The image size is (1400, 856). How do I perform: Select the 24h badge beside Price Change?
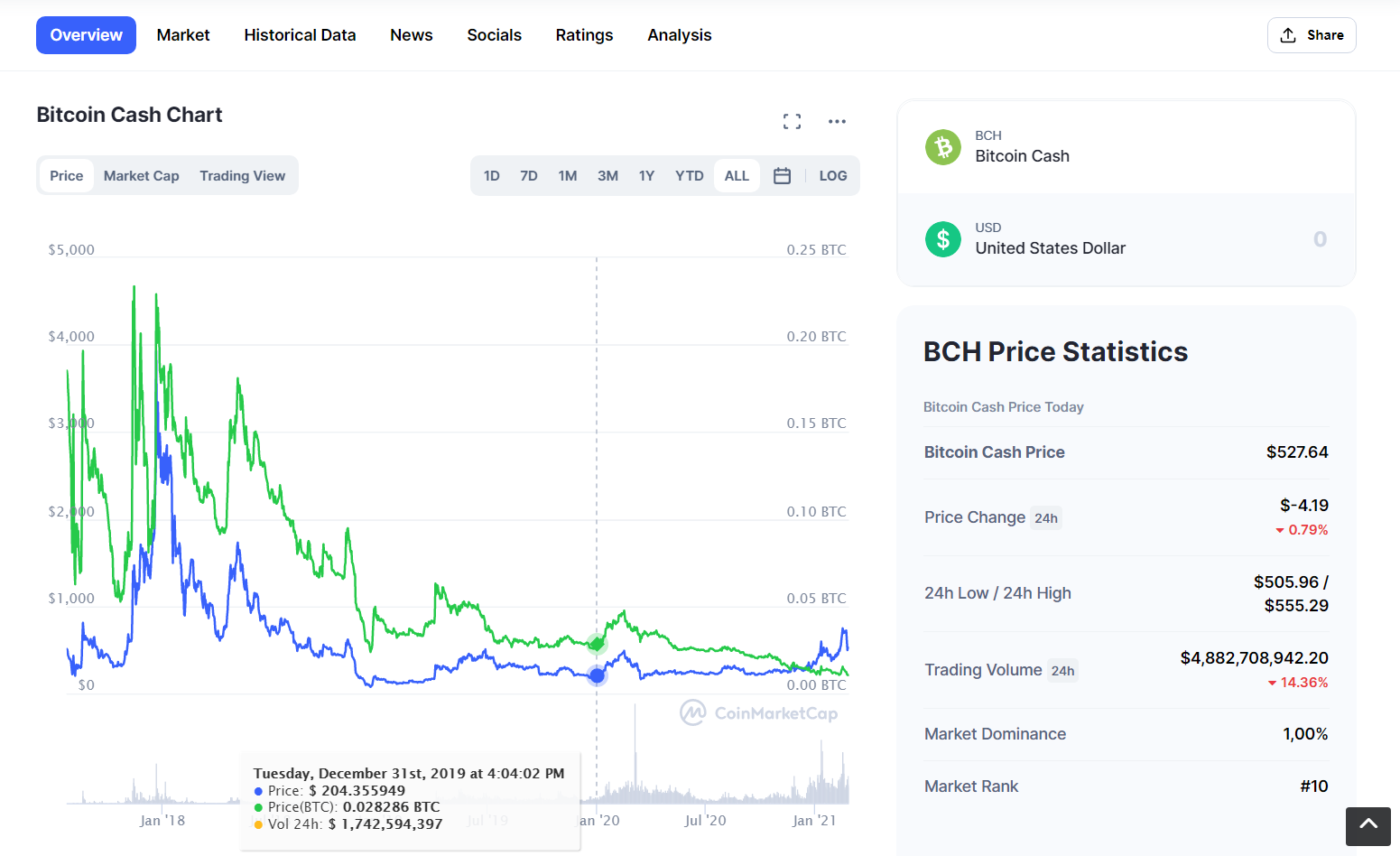click(x=1046, y=518)
